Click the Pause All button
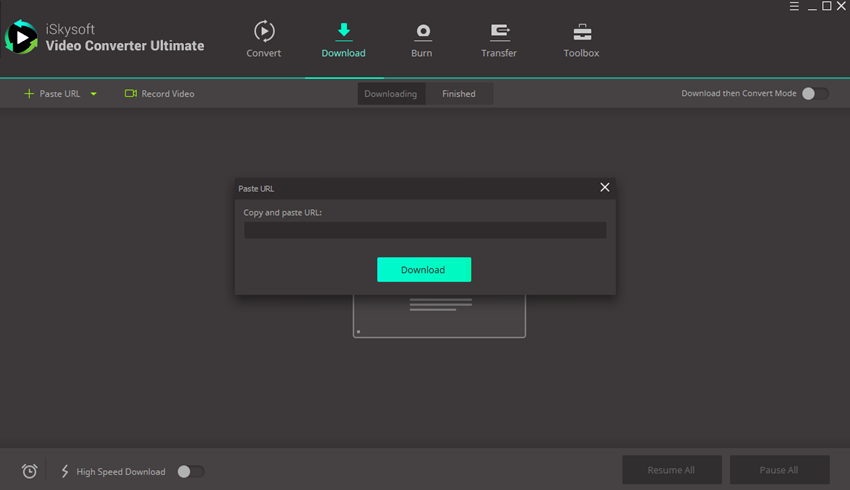The image size is (850, 490). 779,470
